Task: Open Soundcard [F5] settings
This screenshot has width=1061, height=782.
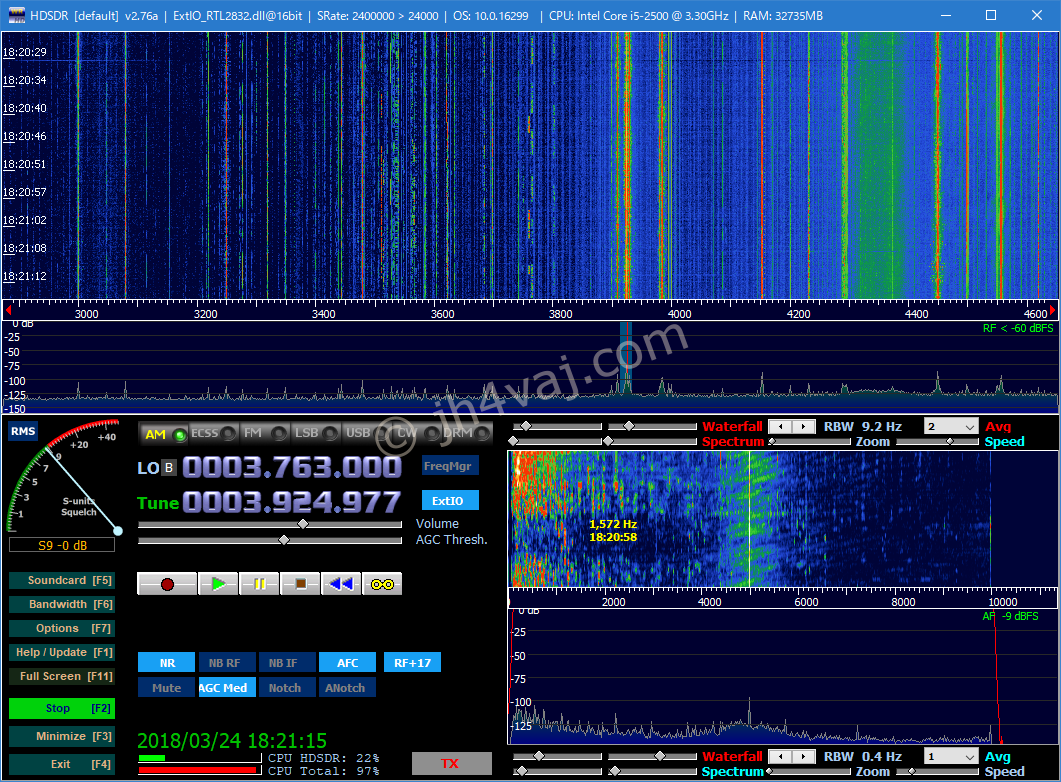Action: pyautogui.click(x=62, y=580)
